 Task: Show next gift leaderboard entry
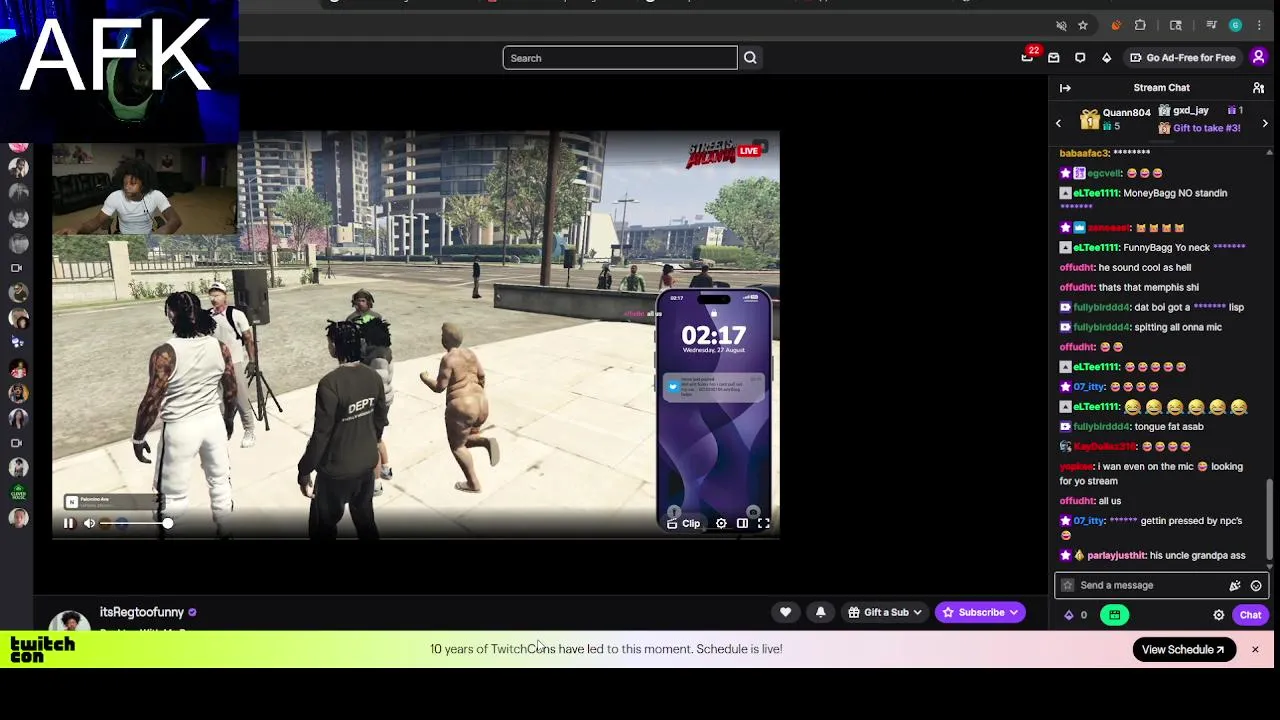click(1265, 123)
